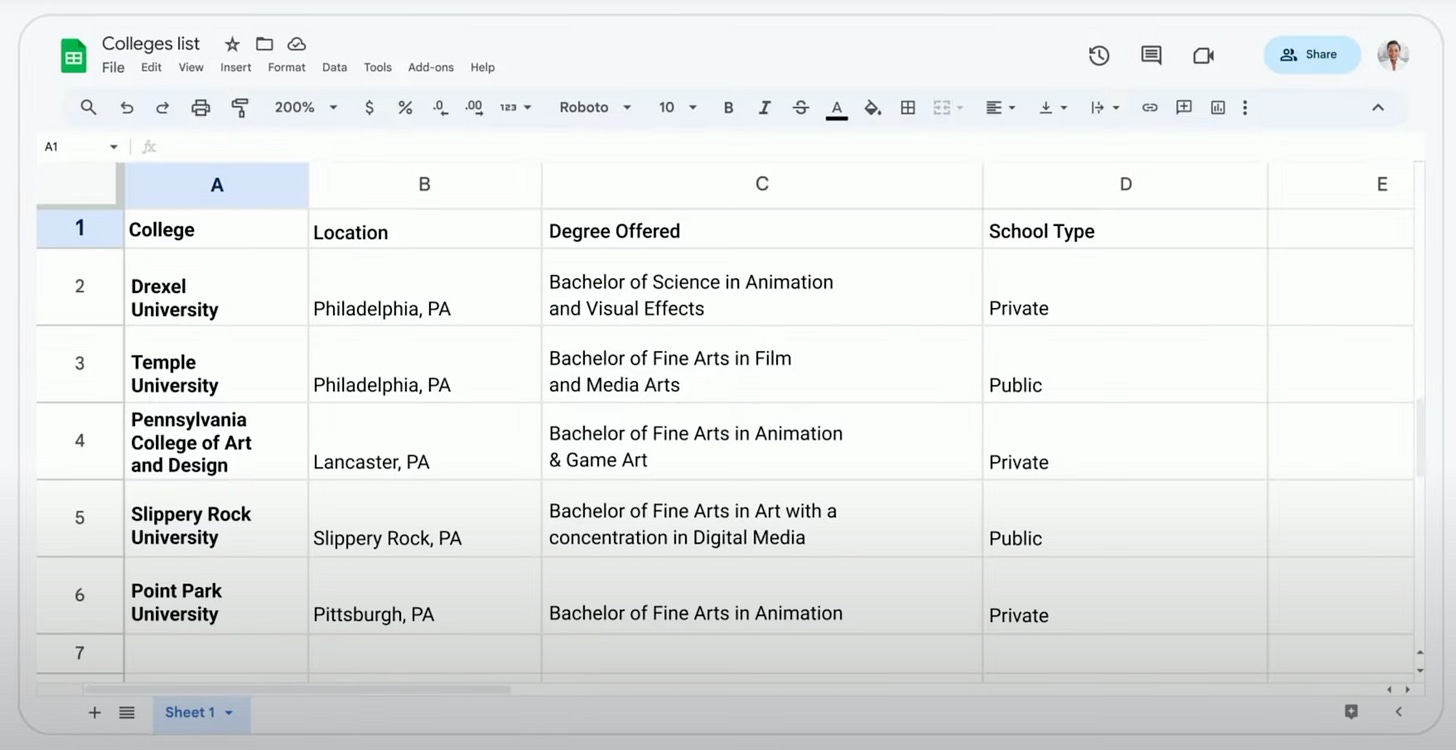Open the Roboto font dropdown
Screen dimensions: 1456x750
click(x=595, y=107)
